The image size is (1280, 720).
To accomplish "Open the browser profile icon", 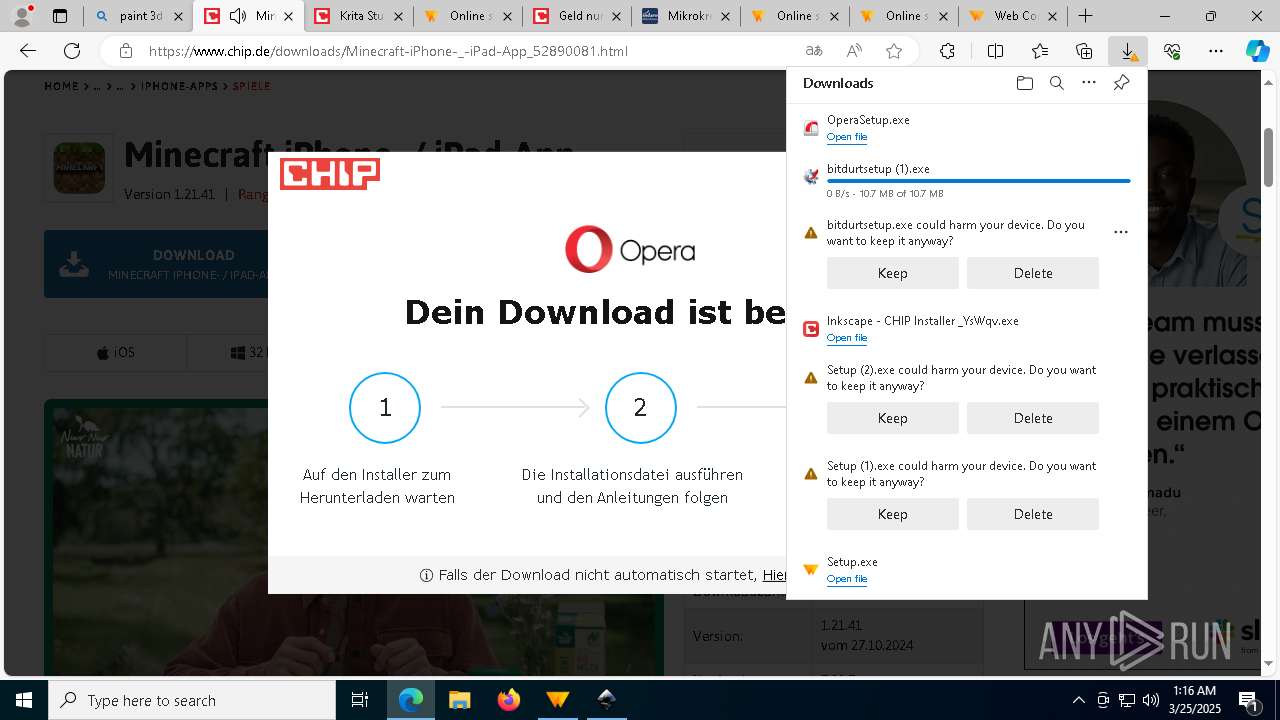I will pyautogui.click(x=22, y=16).
